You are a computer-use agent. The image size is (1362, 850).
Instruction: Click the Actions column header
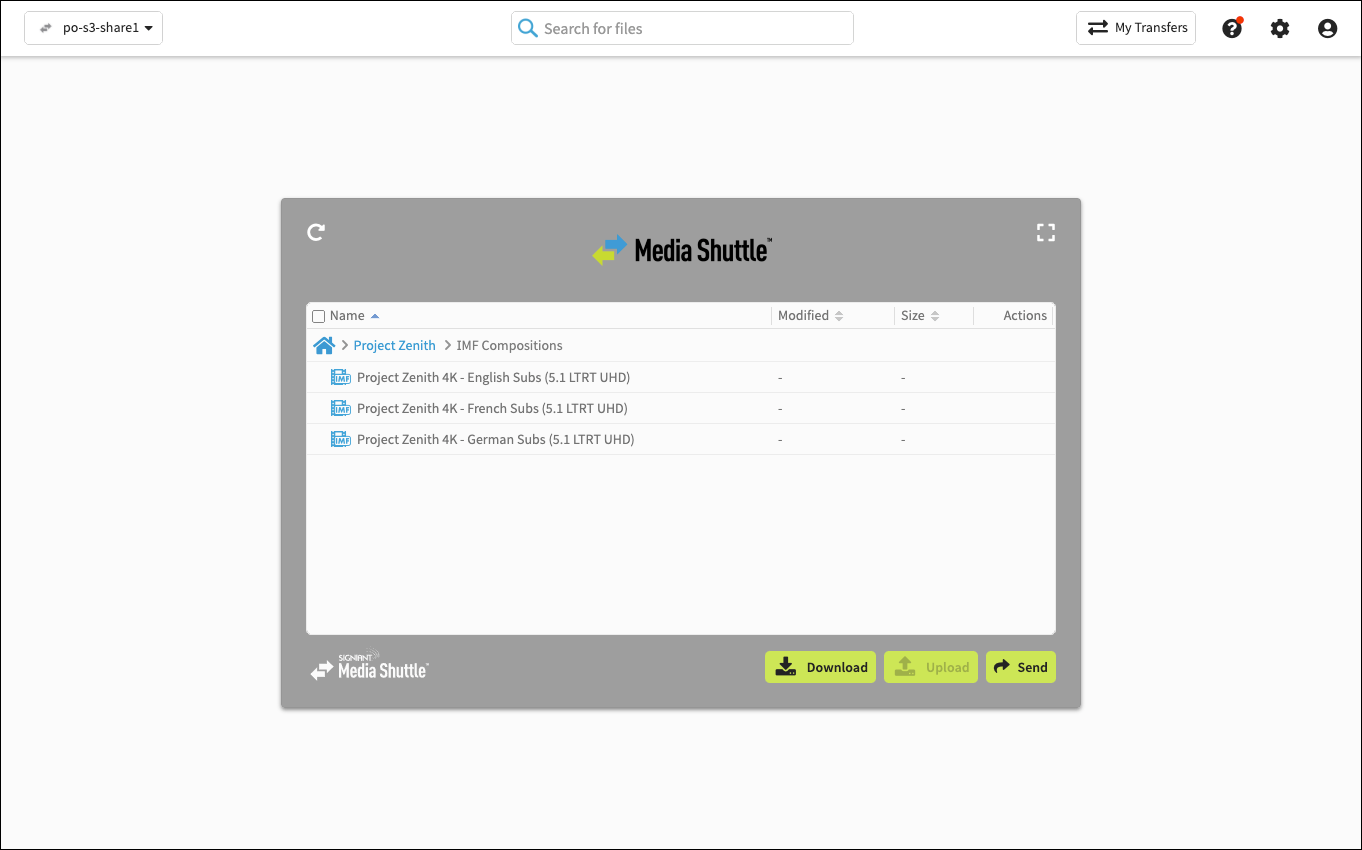point(1025,316)
